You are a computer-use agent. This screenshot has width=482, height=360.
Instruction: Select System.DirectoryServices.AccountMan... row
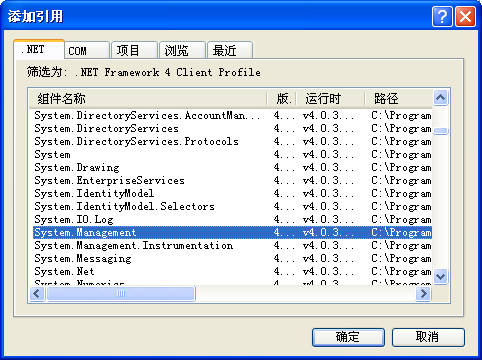[232, 115]
